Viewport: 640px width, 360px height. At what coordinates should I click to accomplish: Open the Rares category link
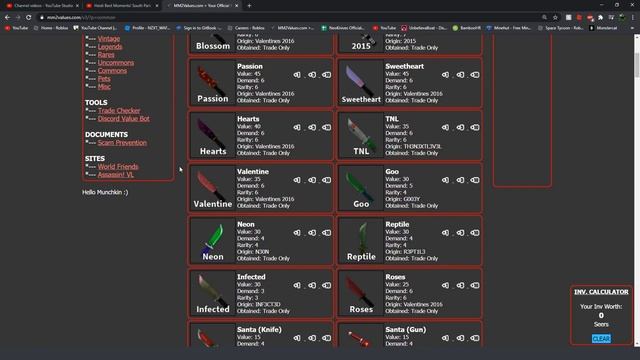pos(106,55)
